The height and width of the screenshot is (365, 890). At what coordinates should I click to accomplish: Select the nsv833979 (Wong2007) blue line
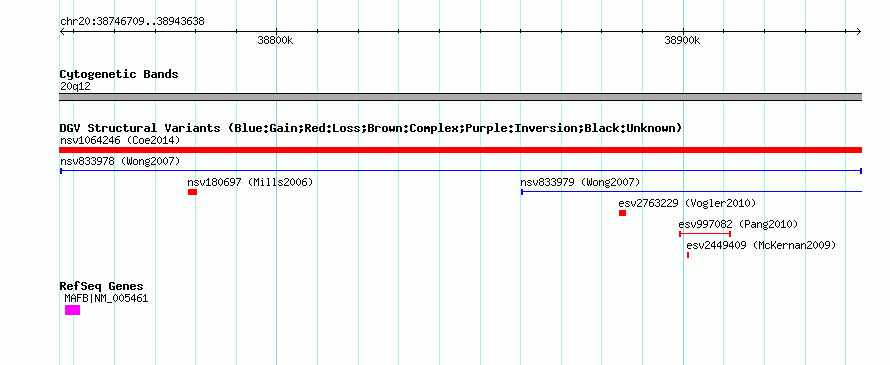coord(691,192)
